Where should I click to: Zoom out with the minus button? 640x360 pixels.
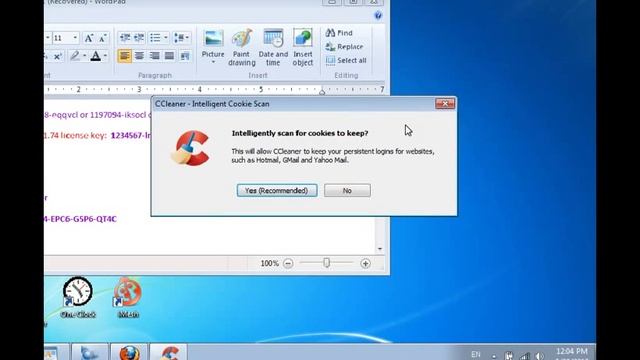tap(288, 264)
